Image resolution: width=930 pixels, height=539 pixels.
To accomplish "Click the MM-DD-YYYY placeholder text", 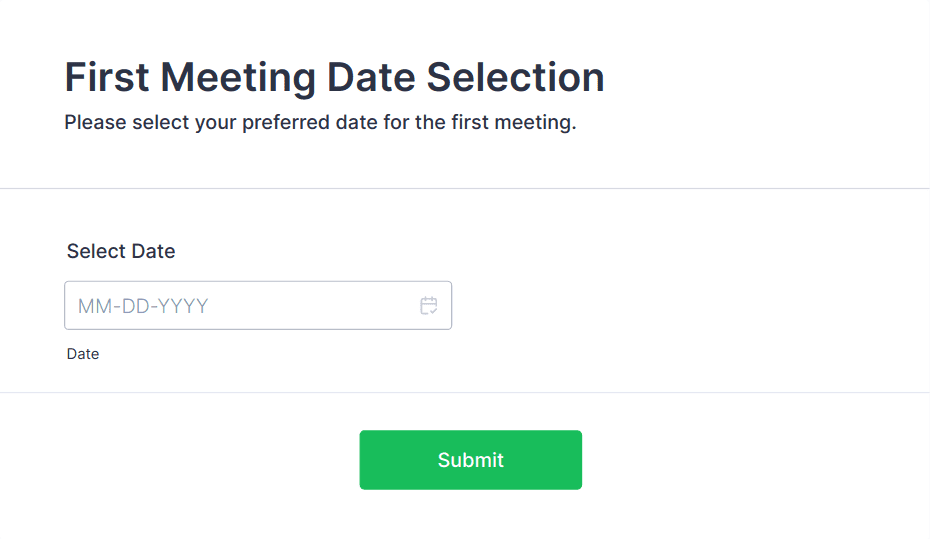I will pyautogui.click(x=143, y=306).
